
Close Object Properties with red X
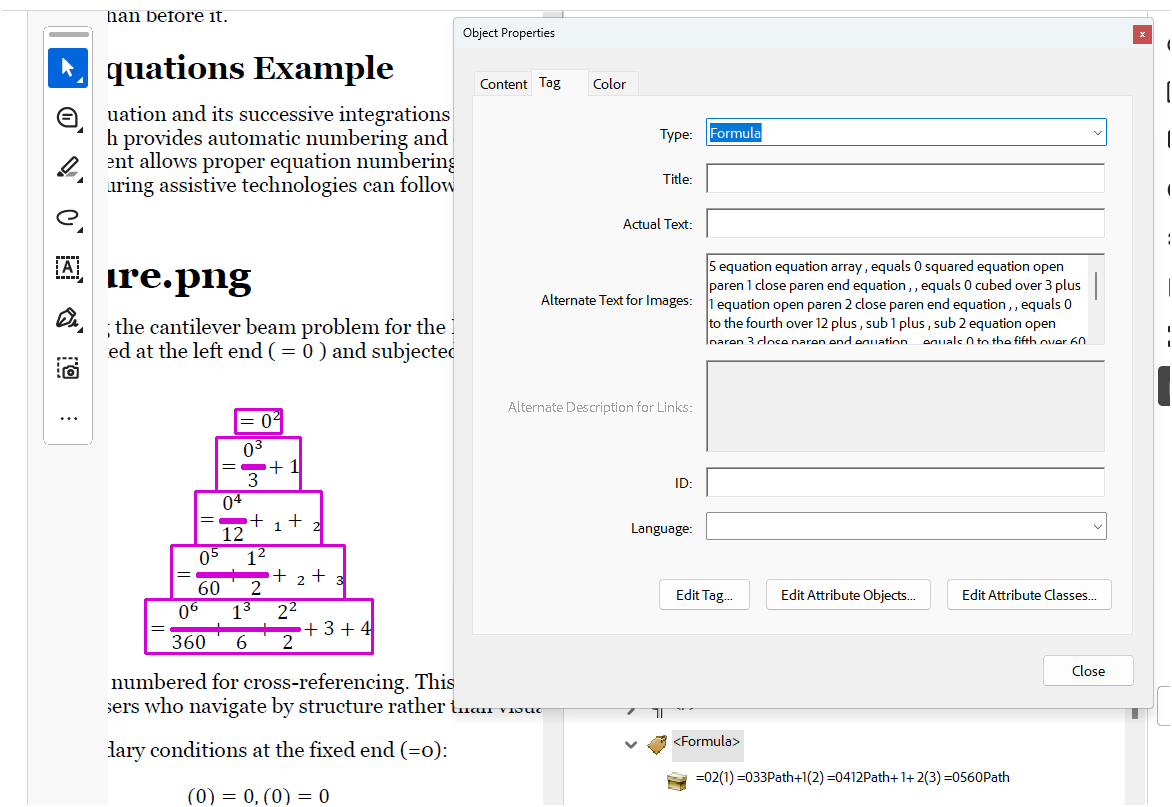click(1142, 34)
